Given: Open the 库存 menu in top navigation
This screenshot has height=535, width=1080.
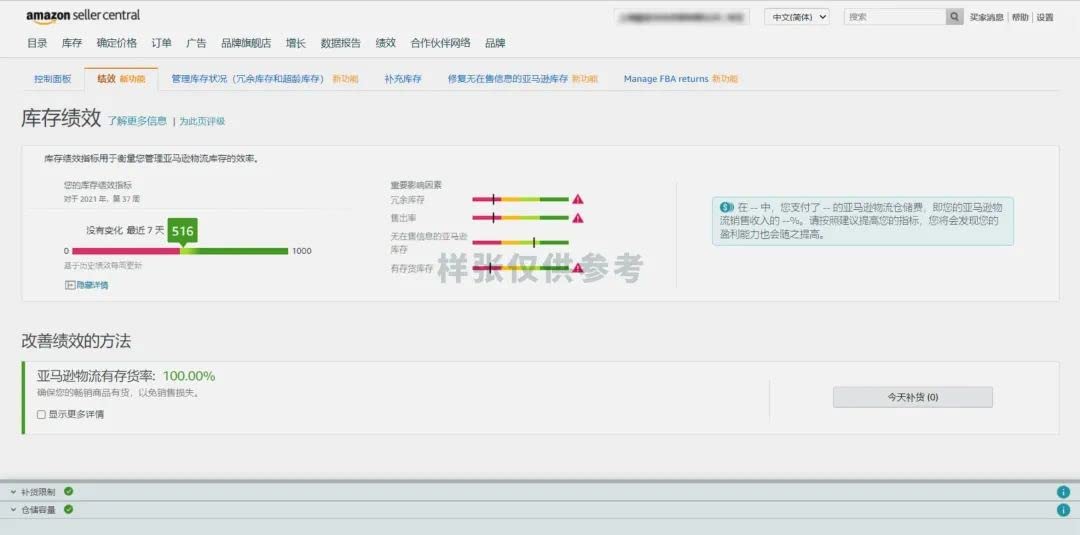Looking at the screenshot, I should click(72, 43).
